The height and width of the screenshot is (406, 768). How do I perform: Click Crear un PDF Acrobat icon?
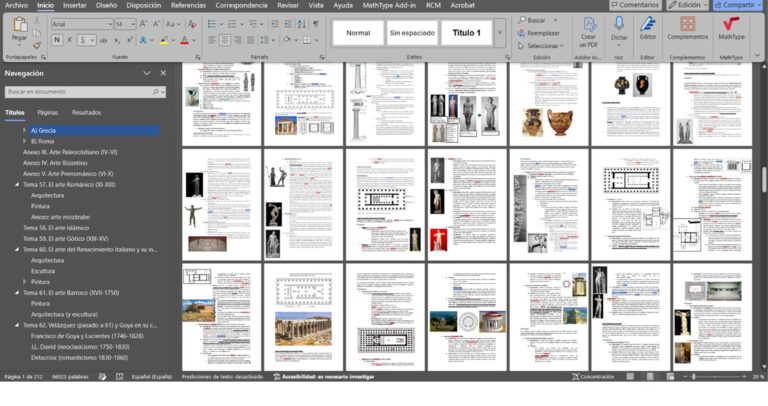[x=589, y=32]
